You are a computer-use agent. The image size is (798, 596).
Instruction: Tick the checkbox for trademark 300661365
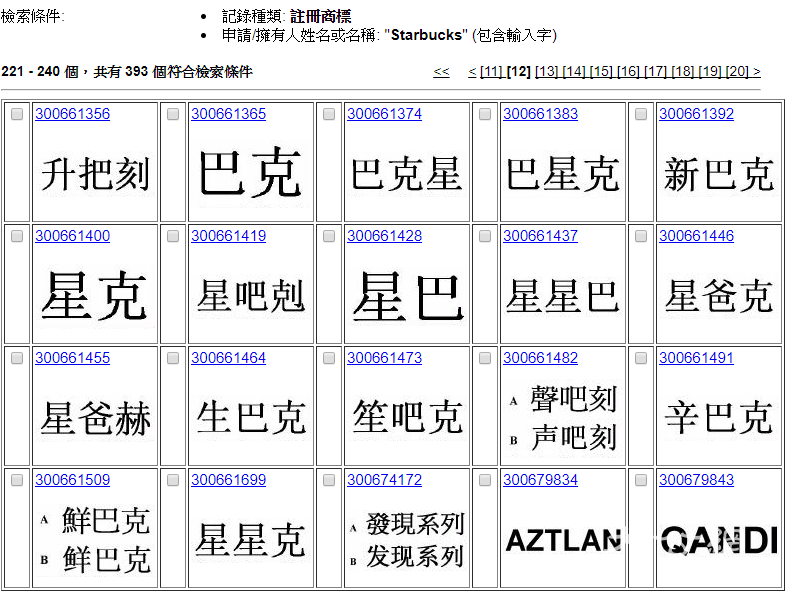point(173,114)
